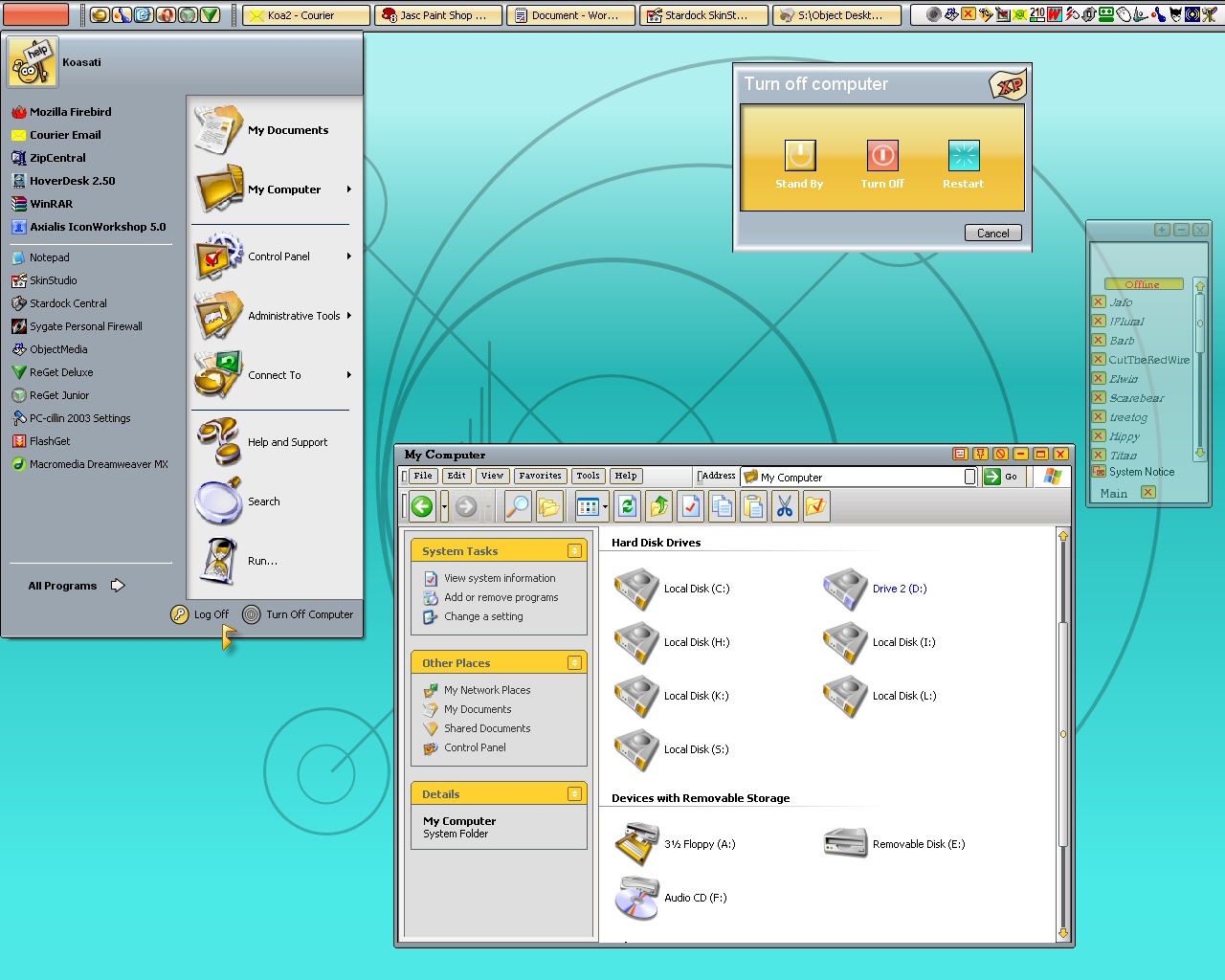This screenshot has width=1225, height=980.
Task: Click Add or remove programs link
Action: tap(501, 597)
